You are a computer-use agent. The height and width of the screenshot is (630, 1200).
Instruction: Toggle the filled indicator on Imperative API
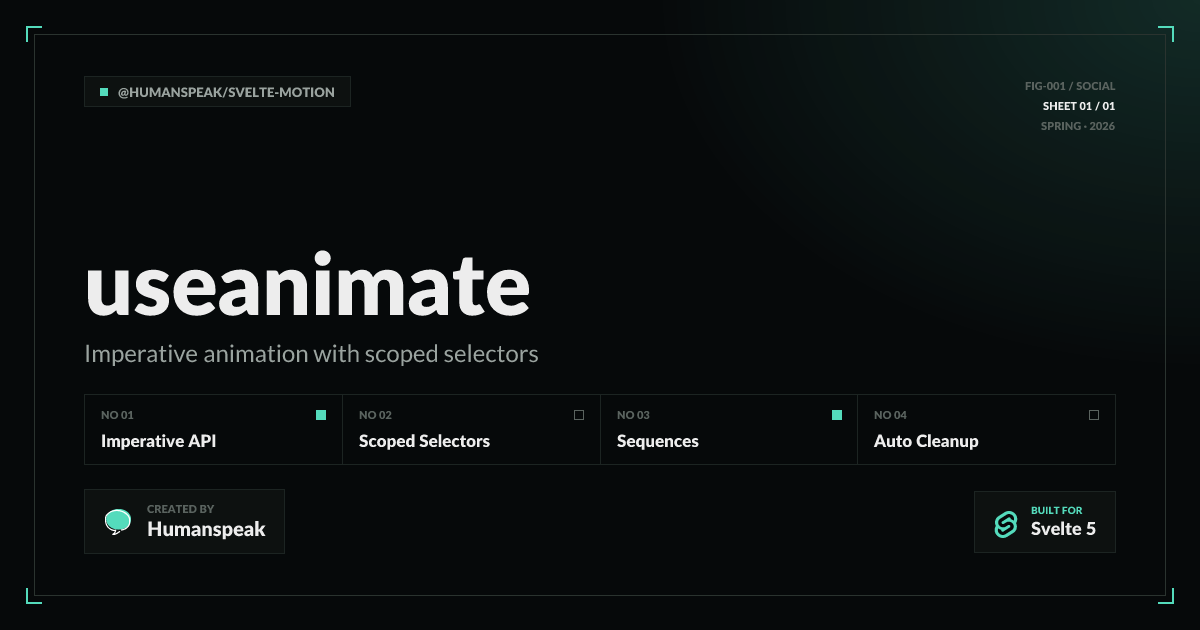click(x=321, y=415)
